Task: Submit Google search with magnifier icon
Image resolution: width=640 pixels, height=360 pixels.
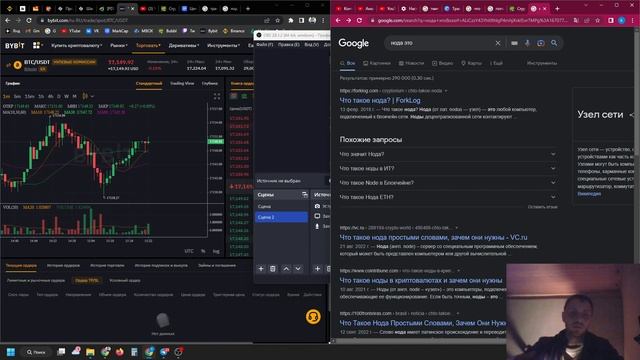Action: coord(554,43)
